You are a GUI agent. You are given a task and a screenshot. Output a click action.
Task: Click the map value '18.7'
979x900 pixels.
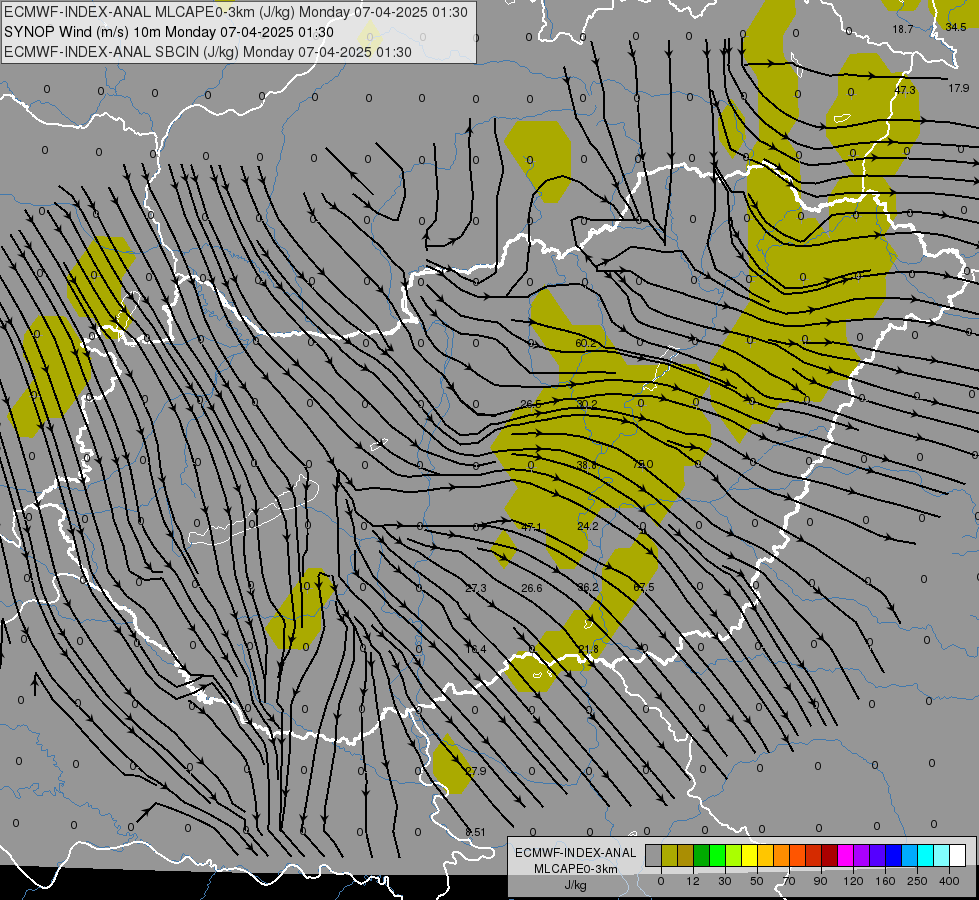pyautogui.click(x=903, y=29)
